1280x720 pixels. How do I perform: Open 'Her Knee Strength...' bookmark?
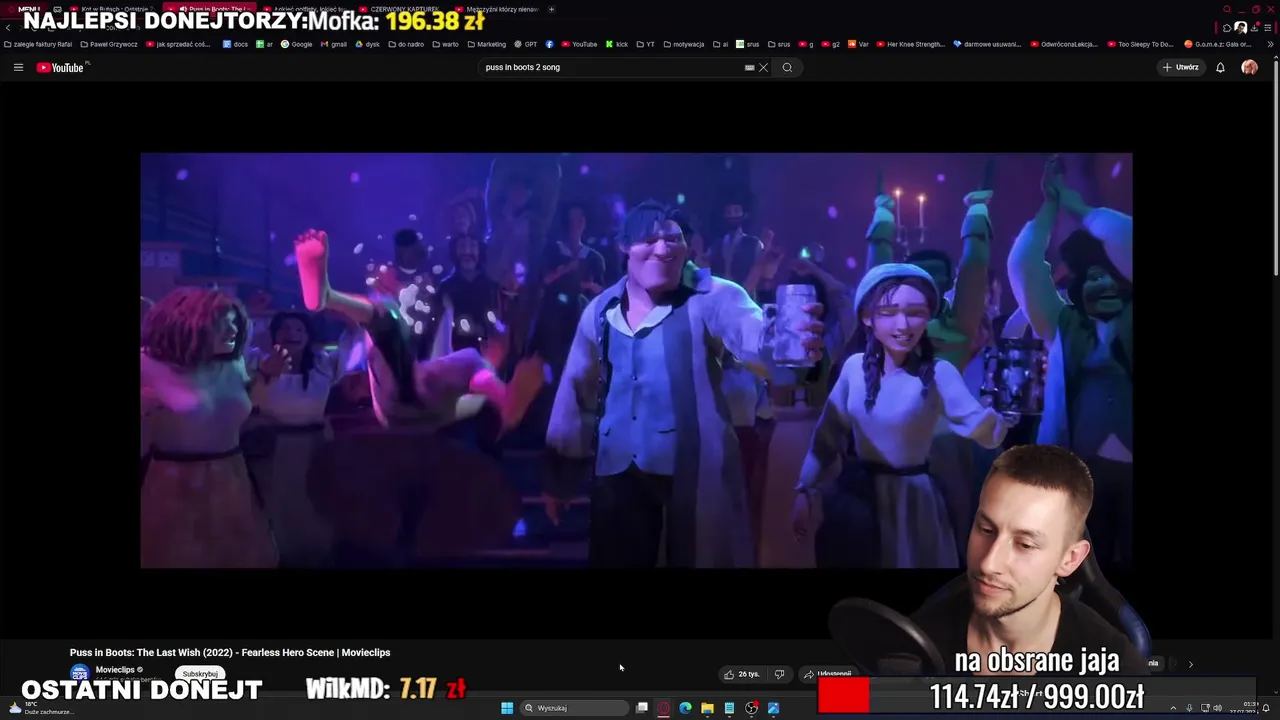[910, 44]
